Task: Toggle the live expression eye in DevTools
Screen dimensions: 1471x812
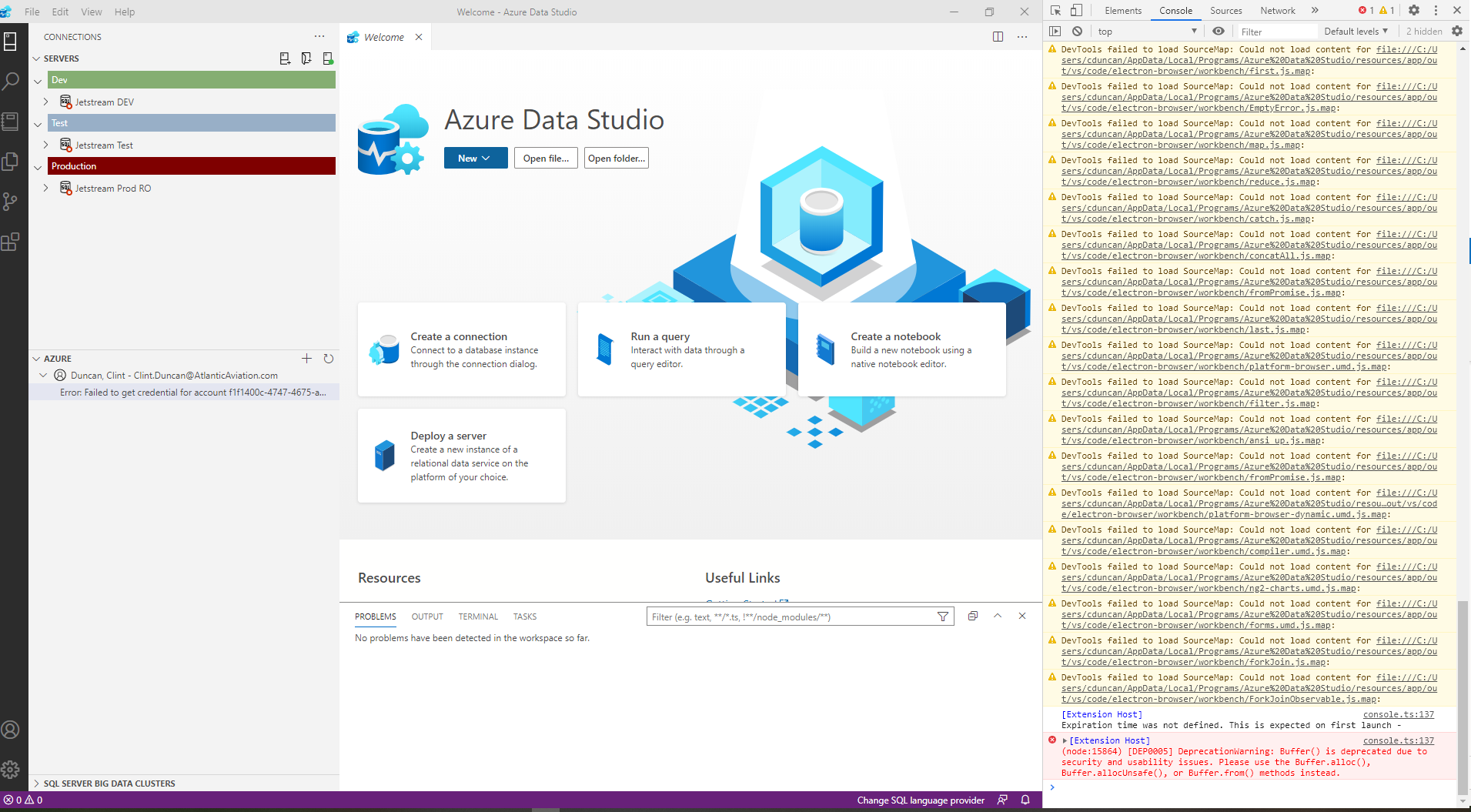Action: point(1219,31)
